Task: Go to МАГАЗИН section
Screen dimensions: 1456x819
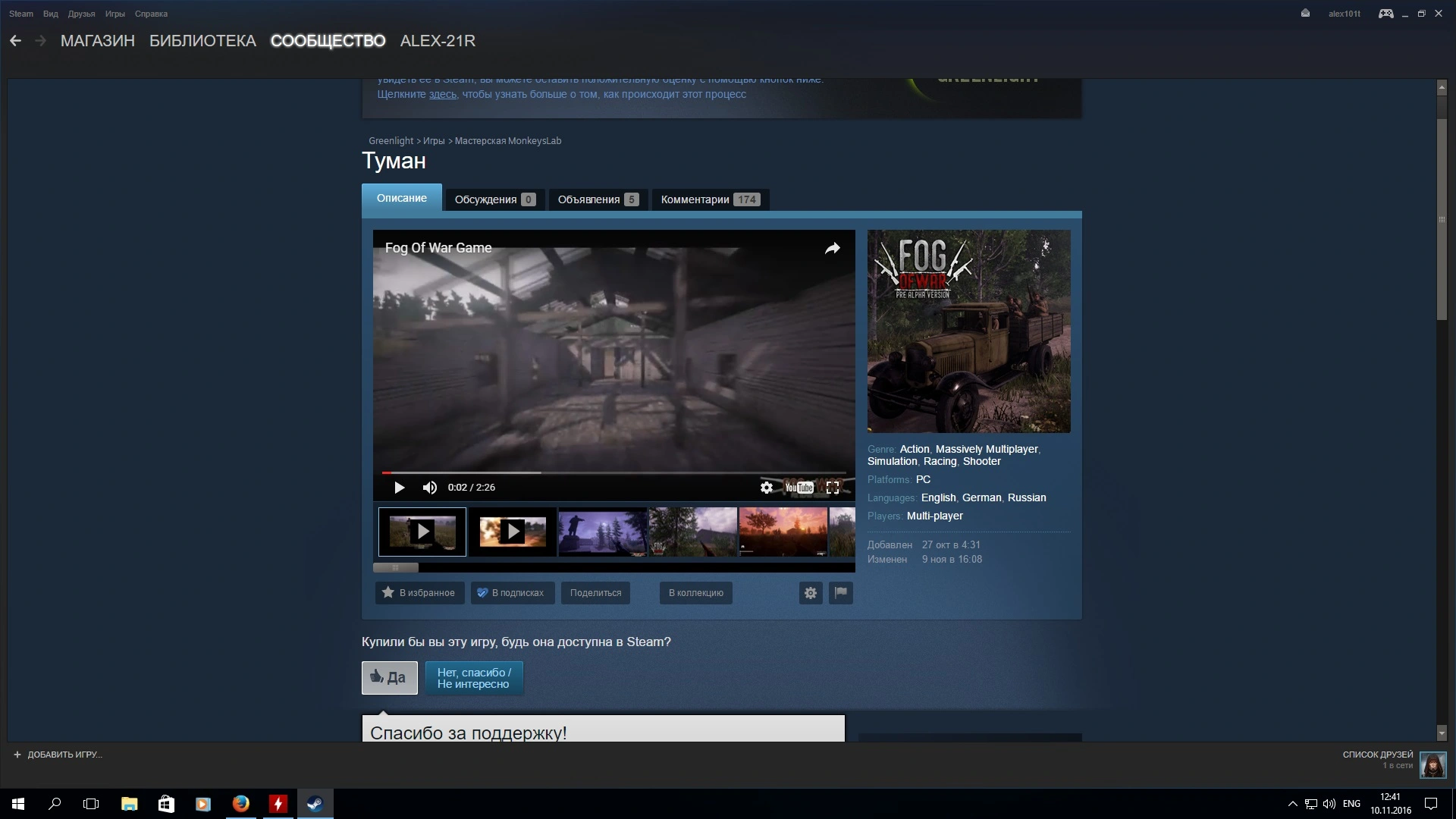Action: 98,41
